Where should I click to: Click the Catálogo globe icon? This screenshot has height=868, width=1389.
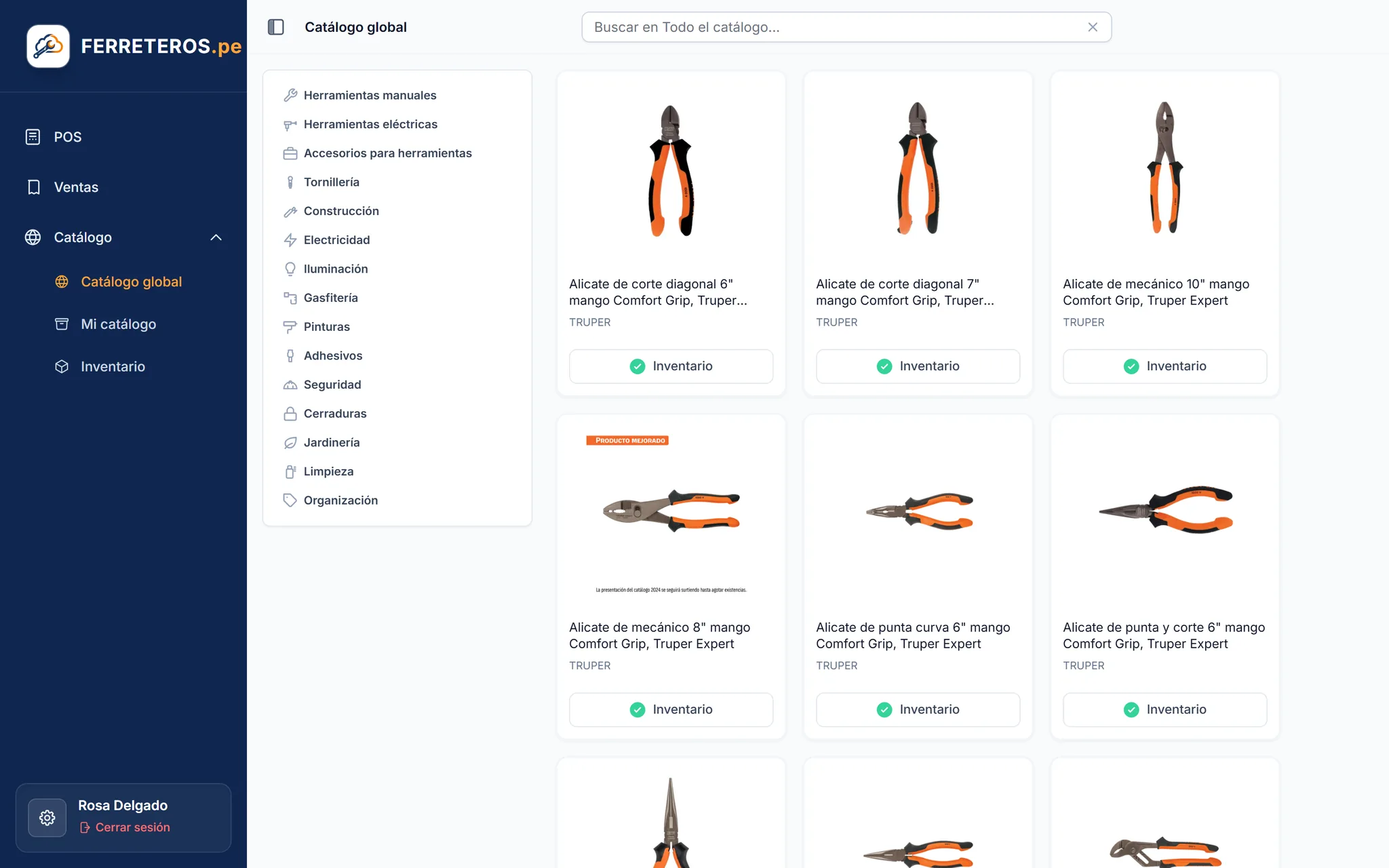pos(33,237)
